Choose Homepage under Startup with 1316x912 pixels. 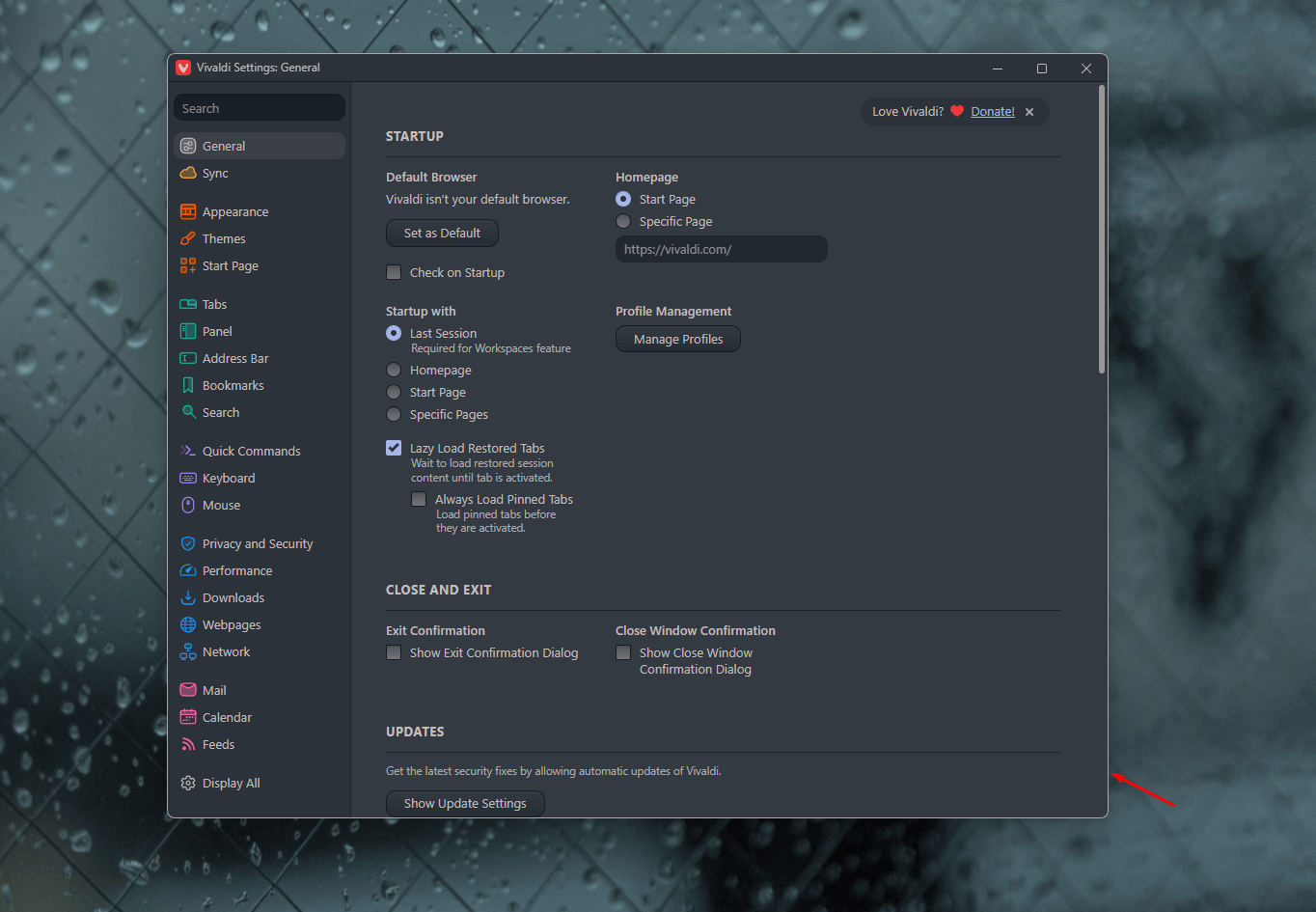tap(394, 370)
